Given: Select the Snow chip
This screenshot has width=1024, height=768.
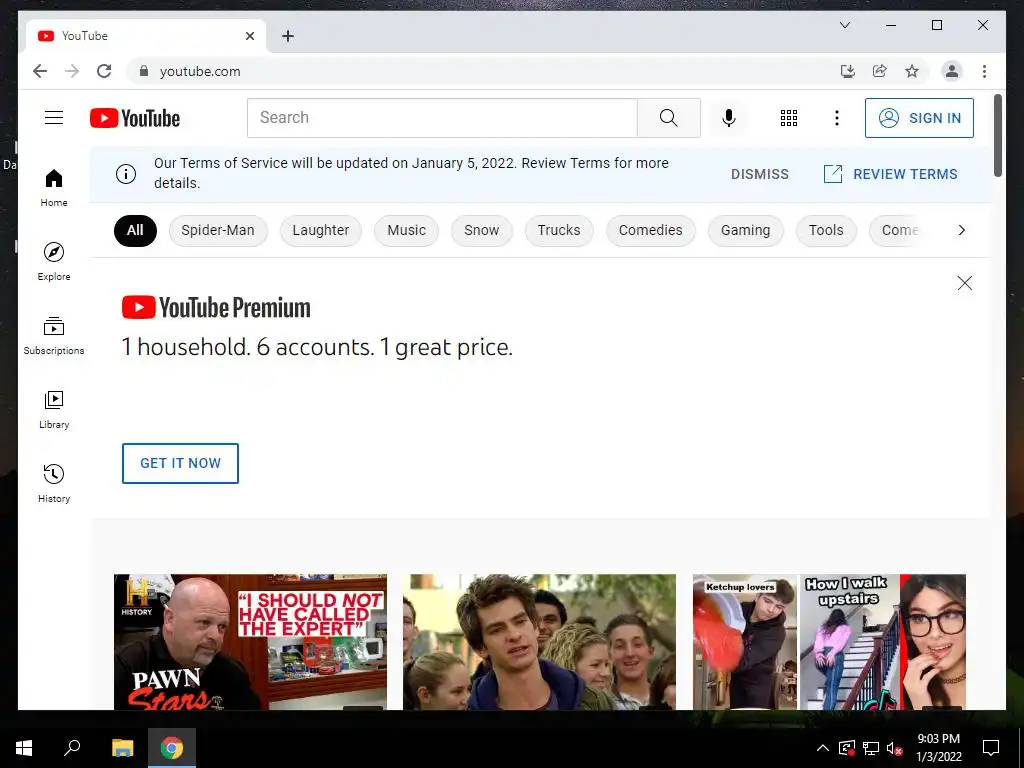Looking at the screenshot, I should [x=481, y=231].
